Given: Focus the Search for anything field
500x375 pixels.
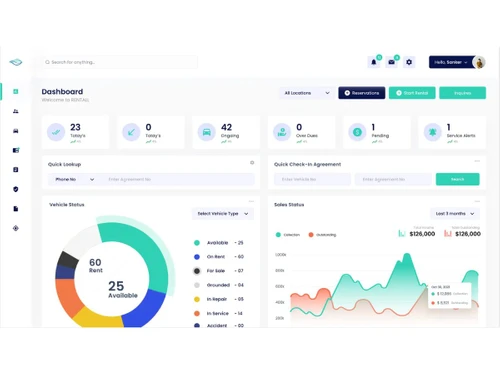Looking at the screenshot, I should tap(120, 62).
